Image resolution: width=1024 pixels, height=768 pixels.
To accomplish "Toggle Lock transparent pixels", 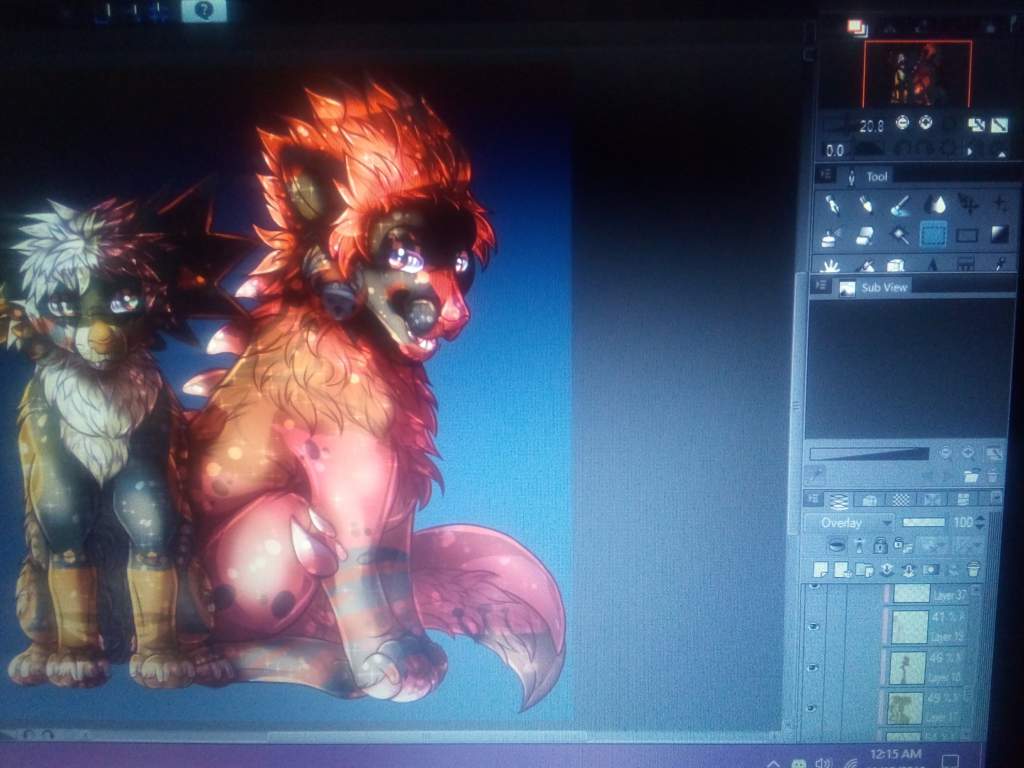I will (903, 544).
